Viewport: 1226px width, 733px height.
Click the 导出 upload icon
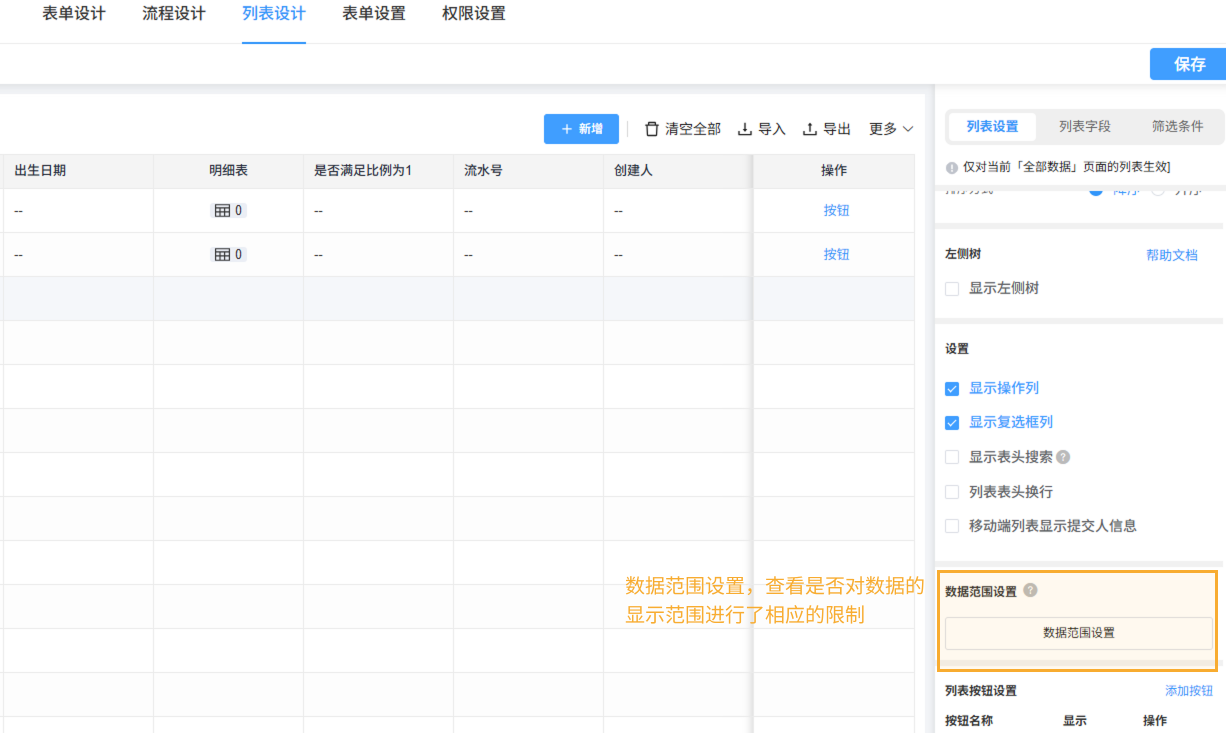(x=810, y=129)
